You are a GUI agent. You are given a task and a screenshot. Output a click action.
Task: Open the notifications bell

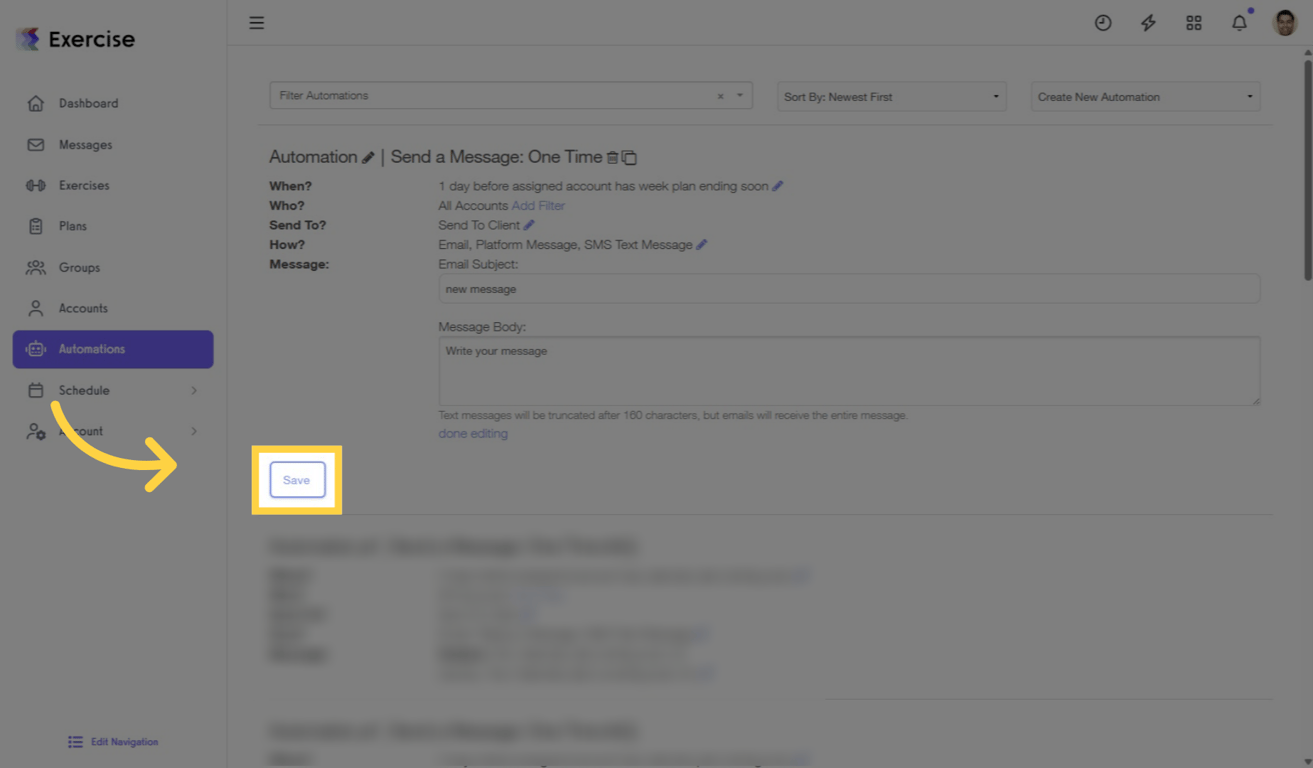[1239, 23]
